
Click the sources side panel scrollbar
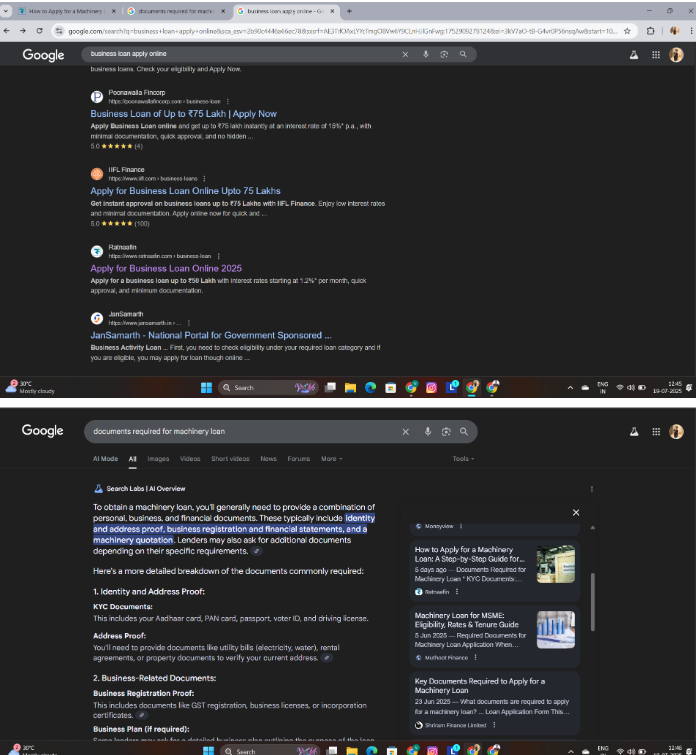click(x=592, y=602)
